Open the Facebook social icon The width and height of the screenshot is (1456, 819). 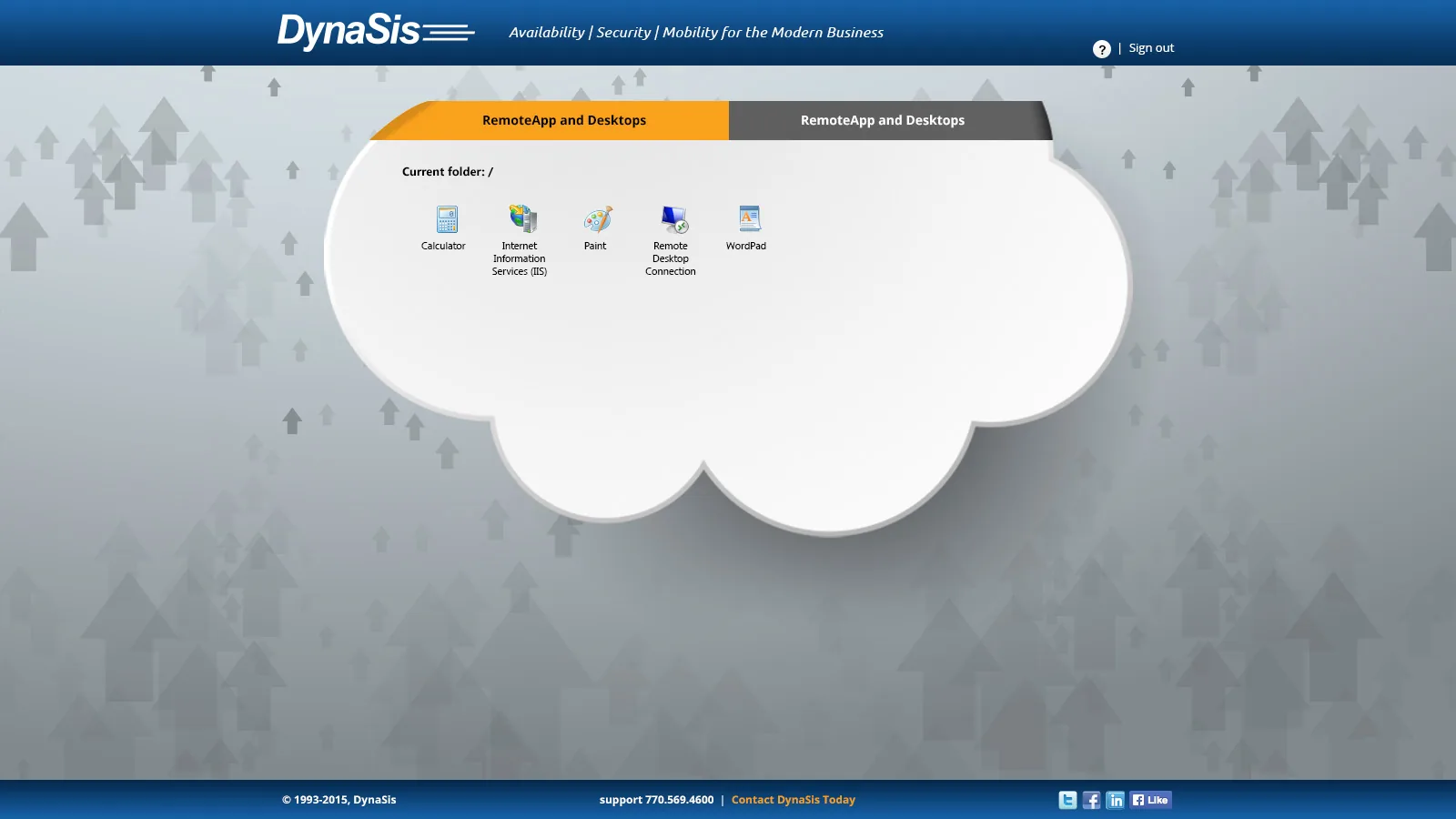point(1091,800)
